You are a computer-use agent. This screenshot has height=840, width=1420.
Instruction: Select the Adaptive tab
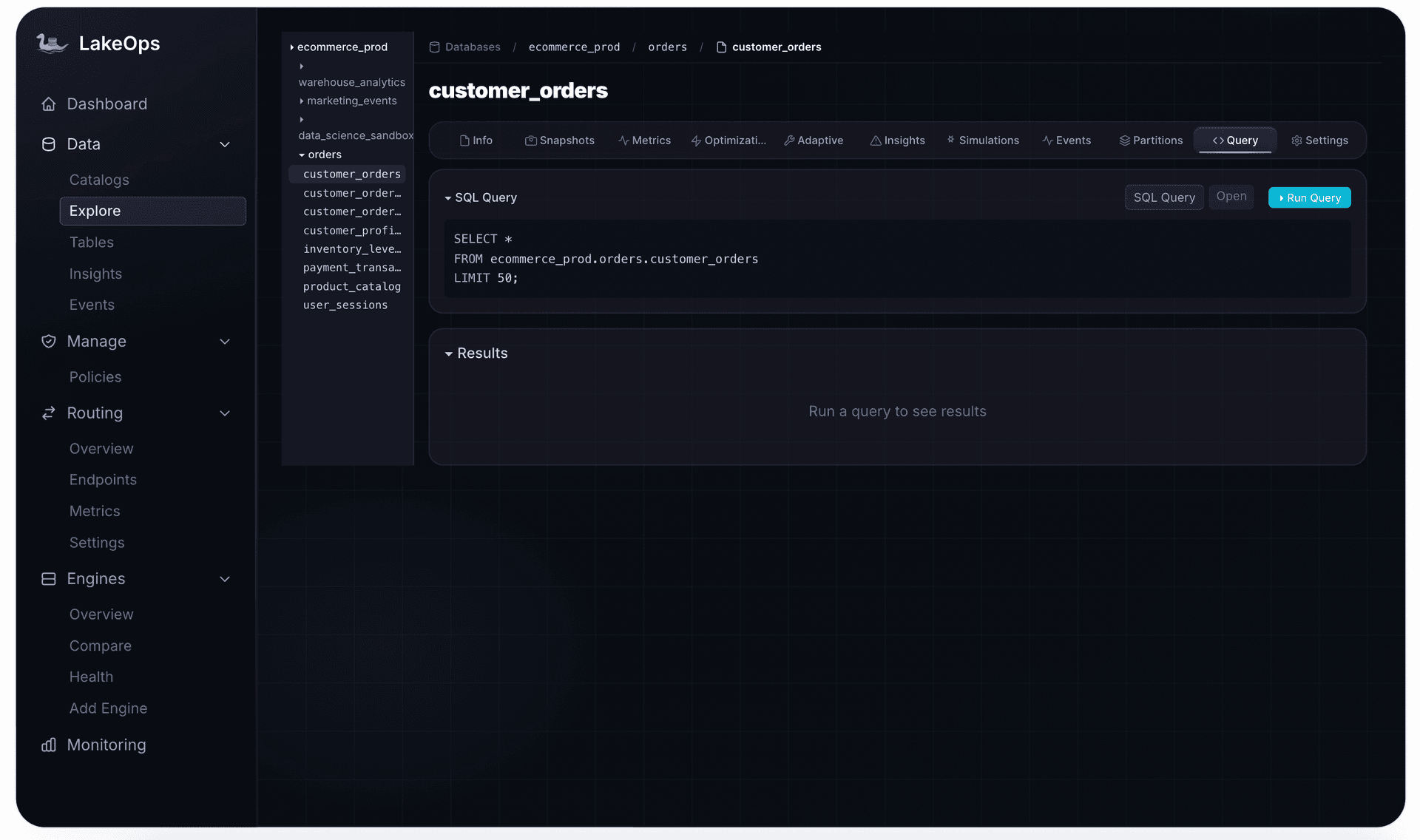(x=814, y=140)
